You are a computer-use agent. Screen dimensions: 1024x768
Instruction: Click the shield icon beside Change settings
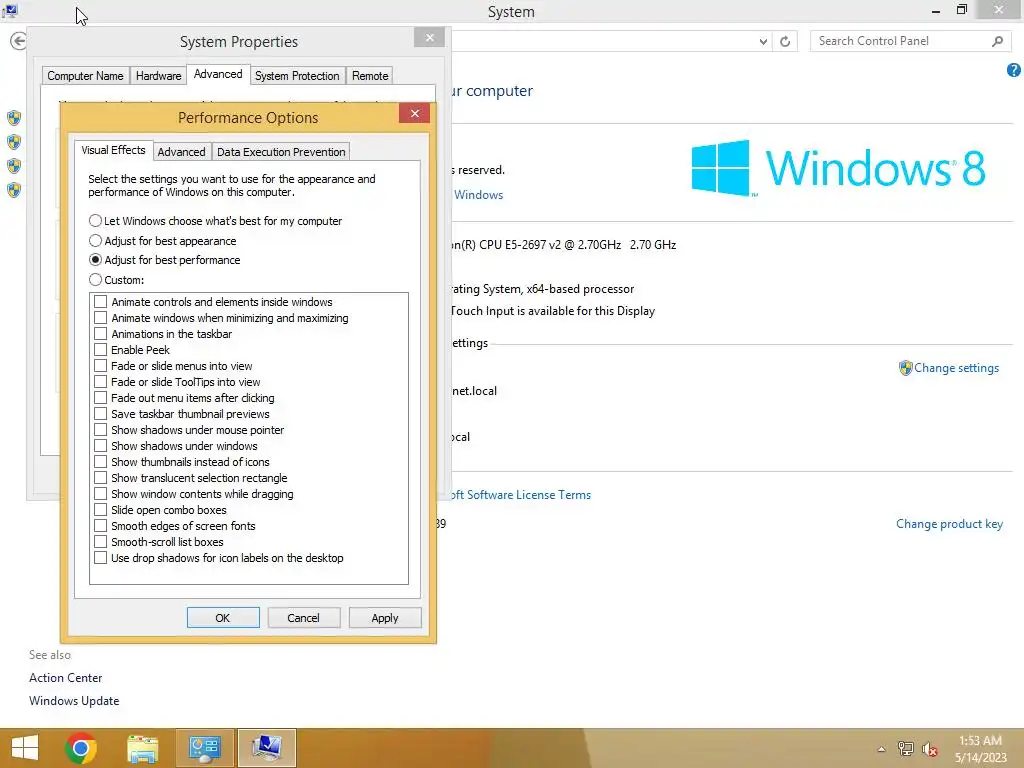(x=905, y=368)
